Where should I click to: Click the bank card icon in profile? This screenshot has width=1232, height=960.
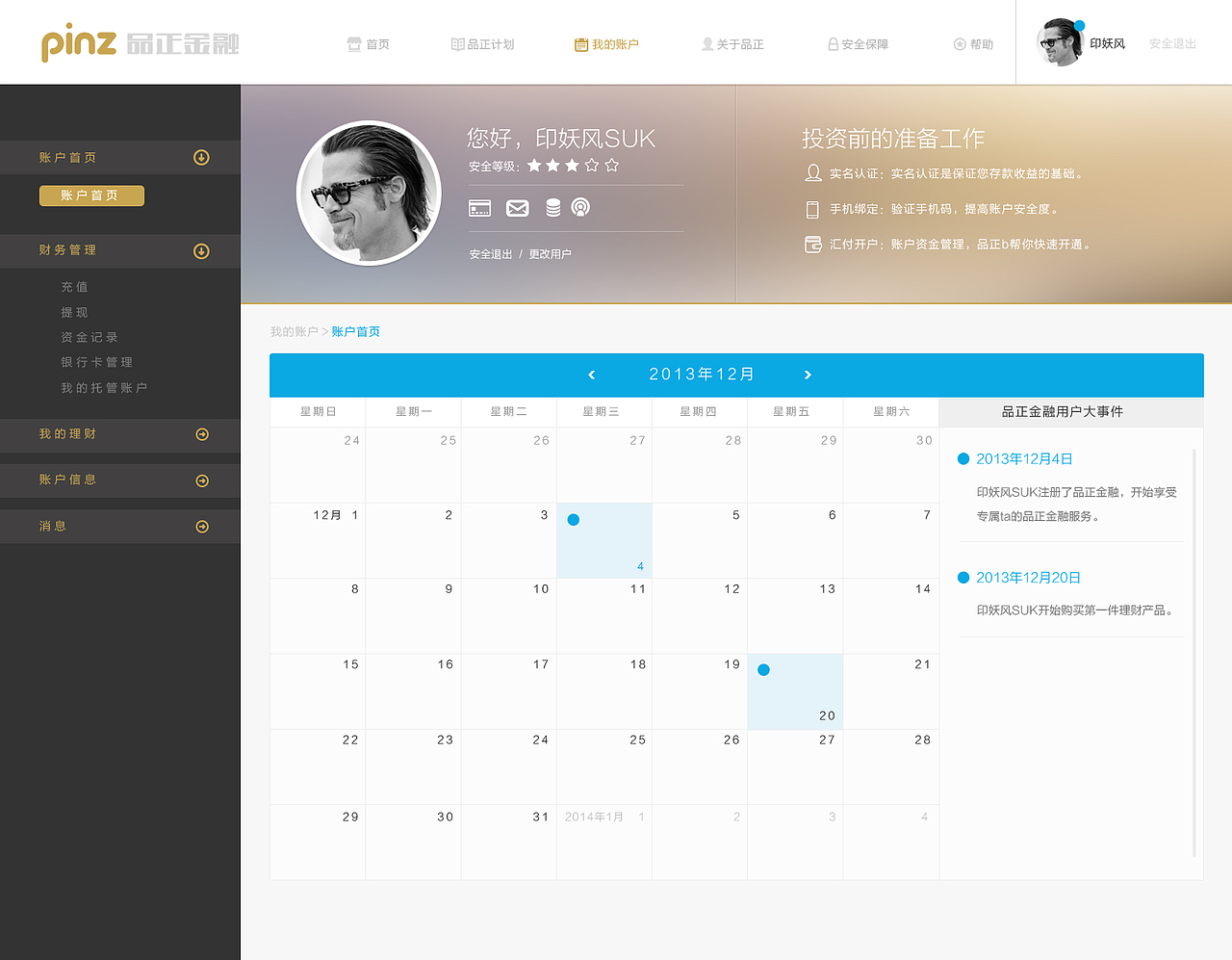click(479, 208)
